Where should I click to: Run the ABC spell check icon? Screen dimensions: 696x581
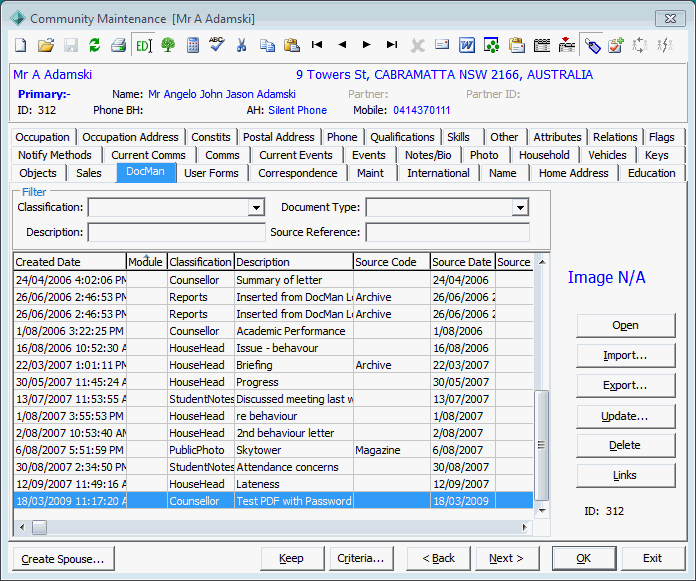point(217,45)
